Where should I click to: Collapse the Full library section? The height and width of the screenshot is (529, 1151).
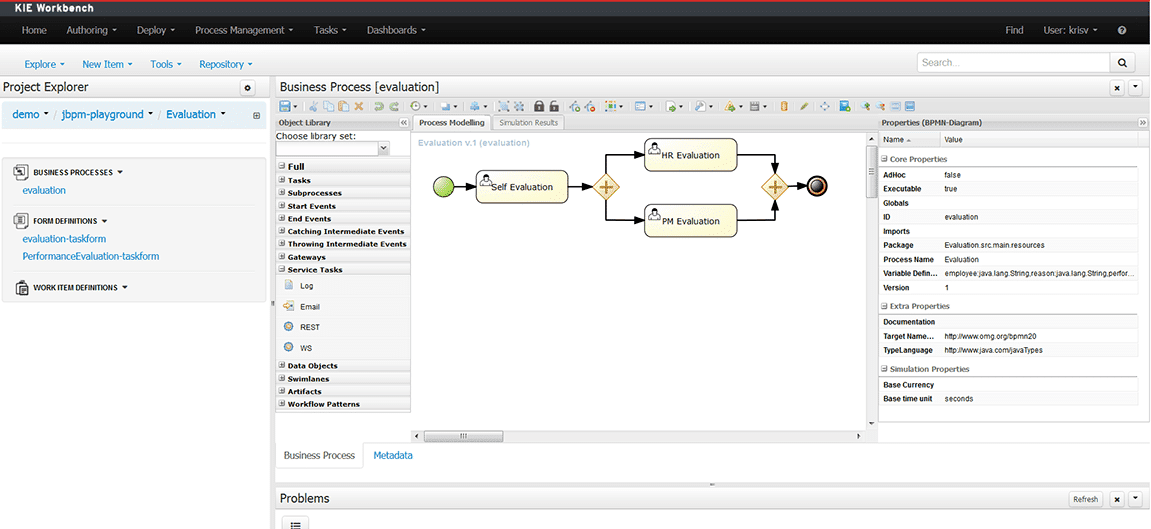(x=281, y=167)
